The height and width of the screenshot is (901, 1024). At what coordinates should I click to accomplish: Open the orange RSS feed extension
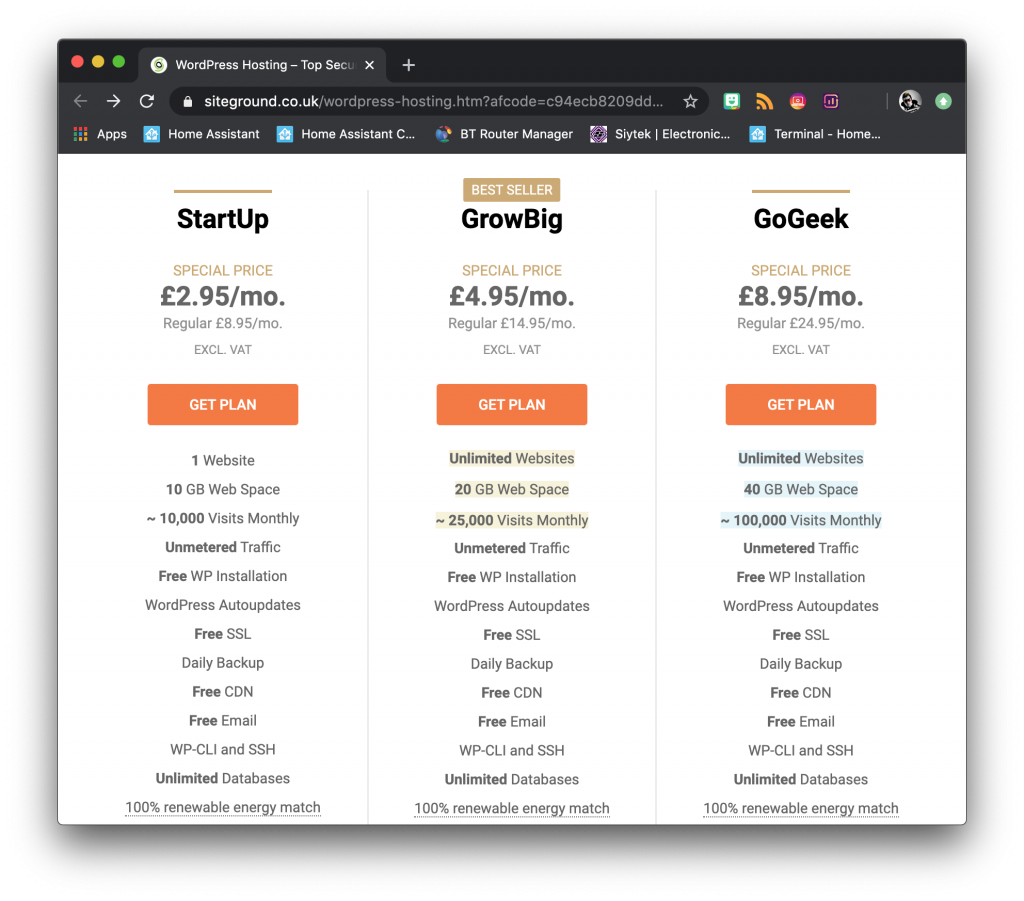764,101
